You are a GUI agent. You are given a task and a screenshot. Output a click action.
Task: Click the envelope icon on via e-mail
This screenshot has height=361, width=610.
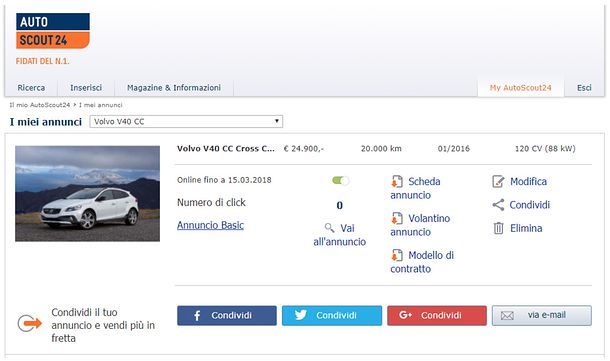coord(507,315)
